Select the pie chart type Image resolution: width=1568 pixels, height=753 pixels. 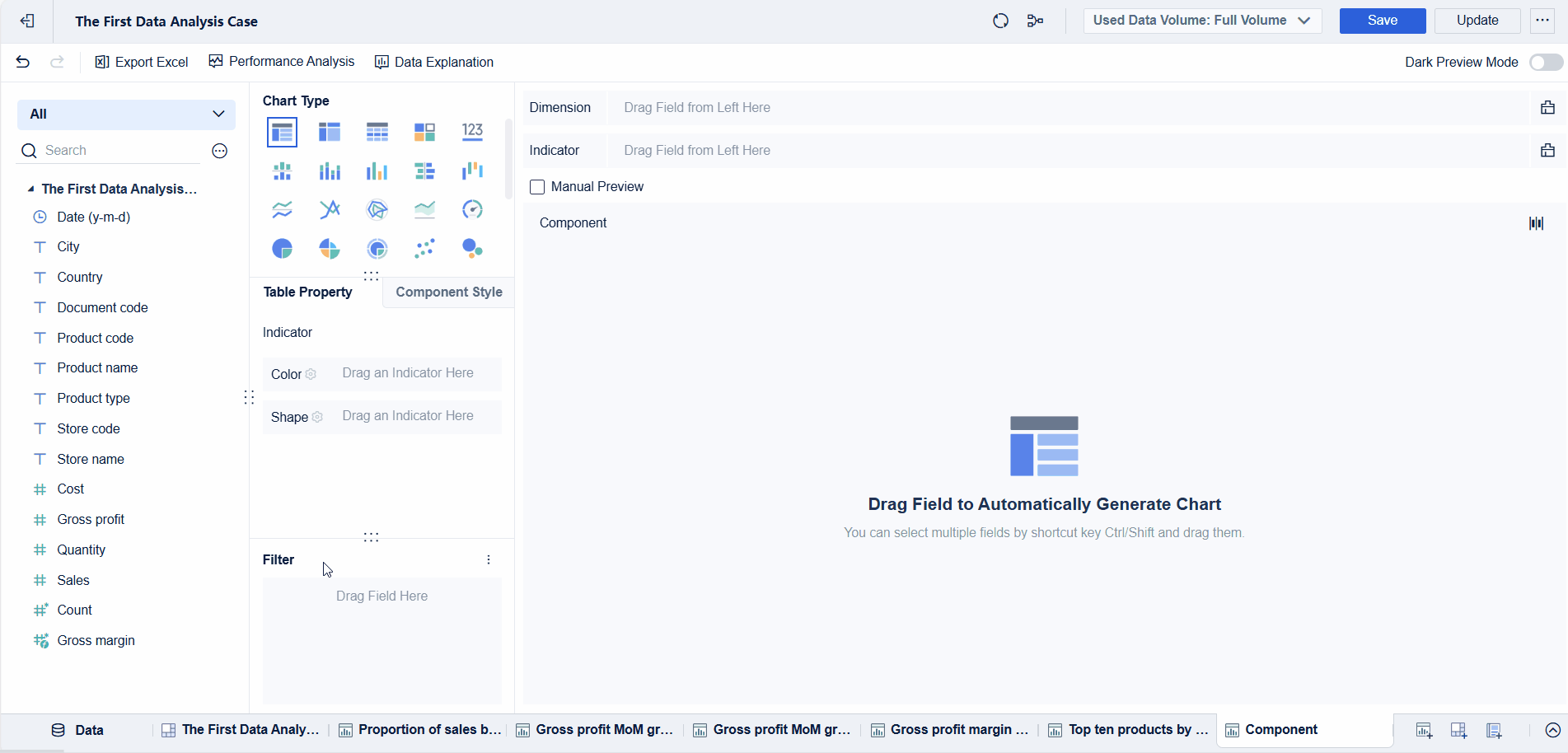click(282, 248)
